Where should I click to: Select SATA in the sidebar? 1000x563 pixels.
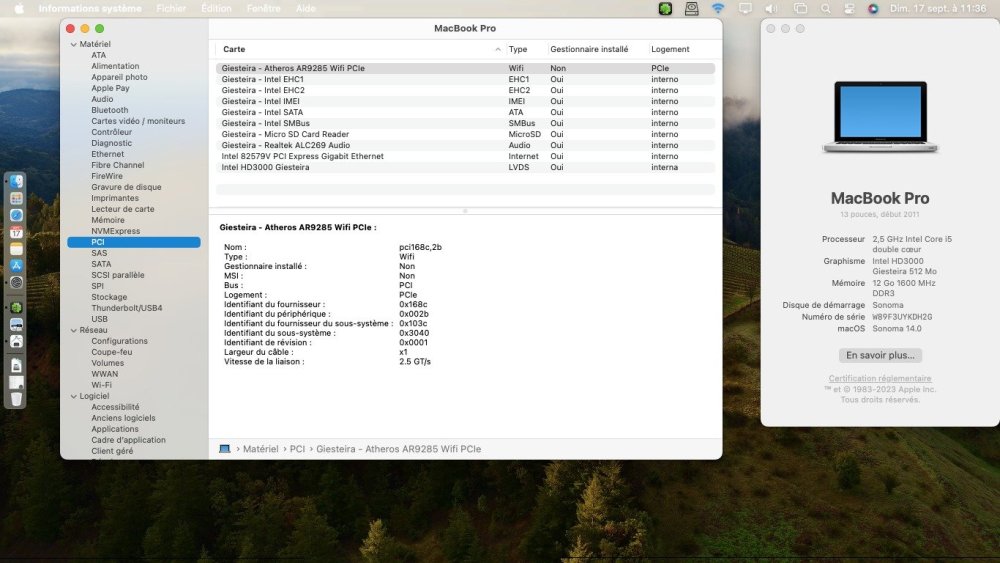pos(101,264)
